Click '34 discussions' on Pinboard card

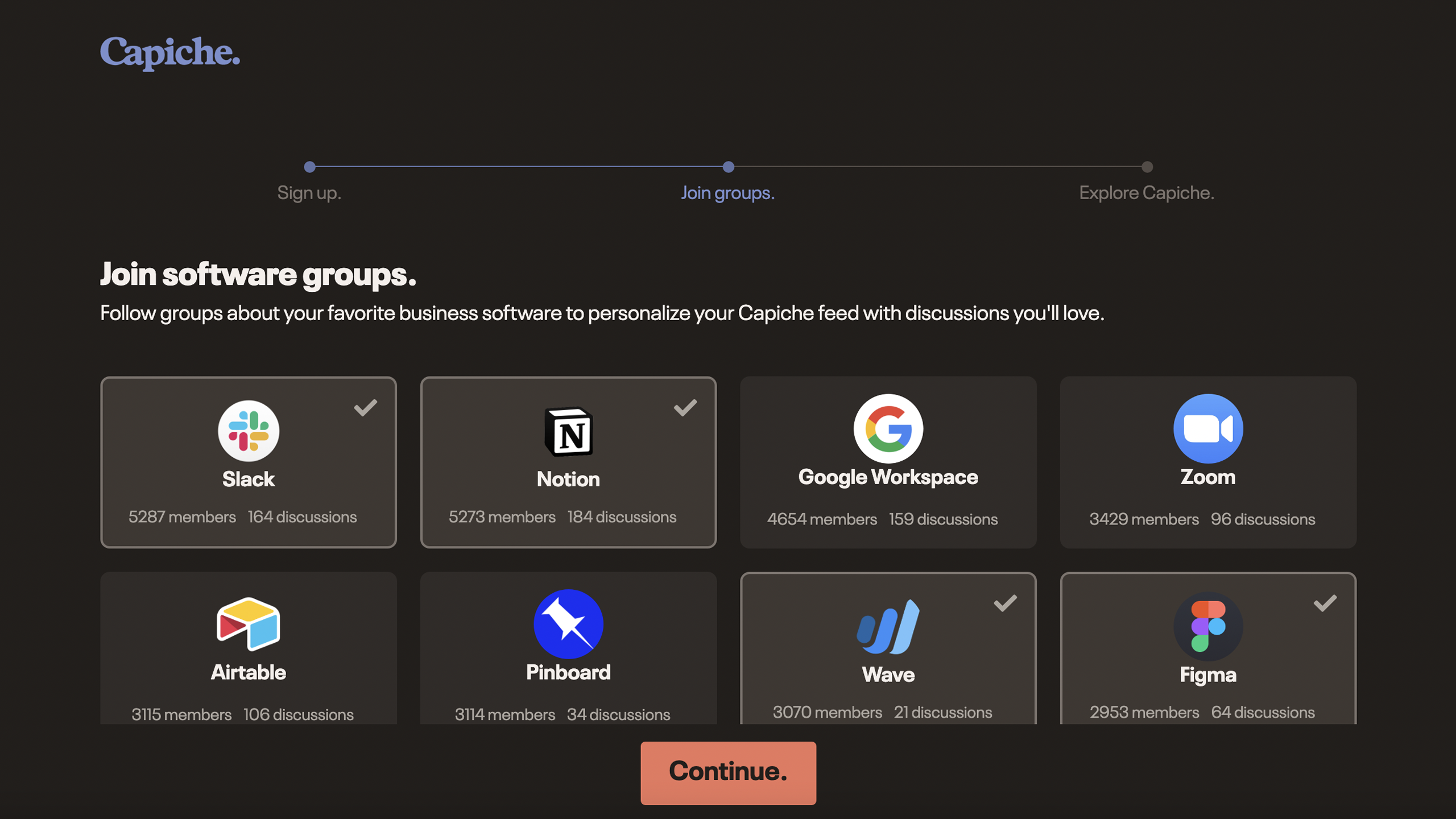pyautogui.click(x=618, y=714)
